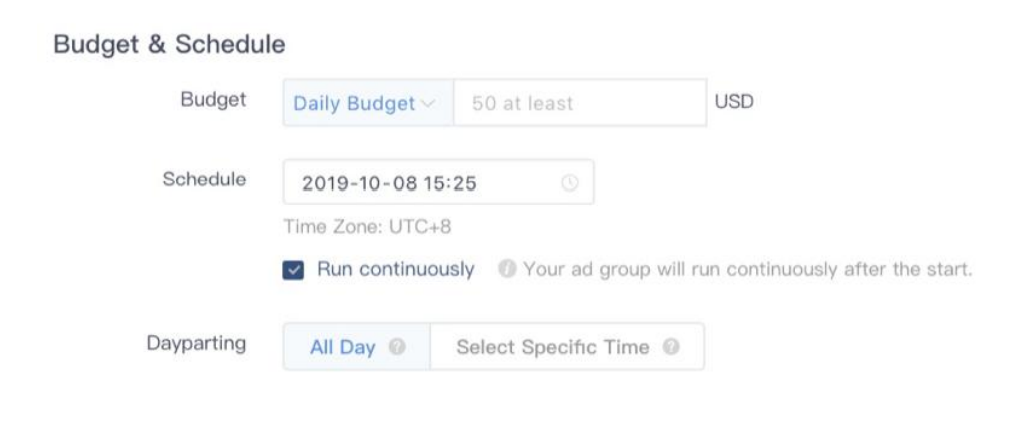Switch to Select Specific Time option
1033x425 pixels.
pyautogui.click(x=552, y=348)
